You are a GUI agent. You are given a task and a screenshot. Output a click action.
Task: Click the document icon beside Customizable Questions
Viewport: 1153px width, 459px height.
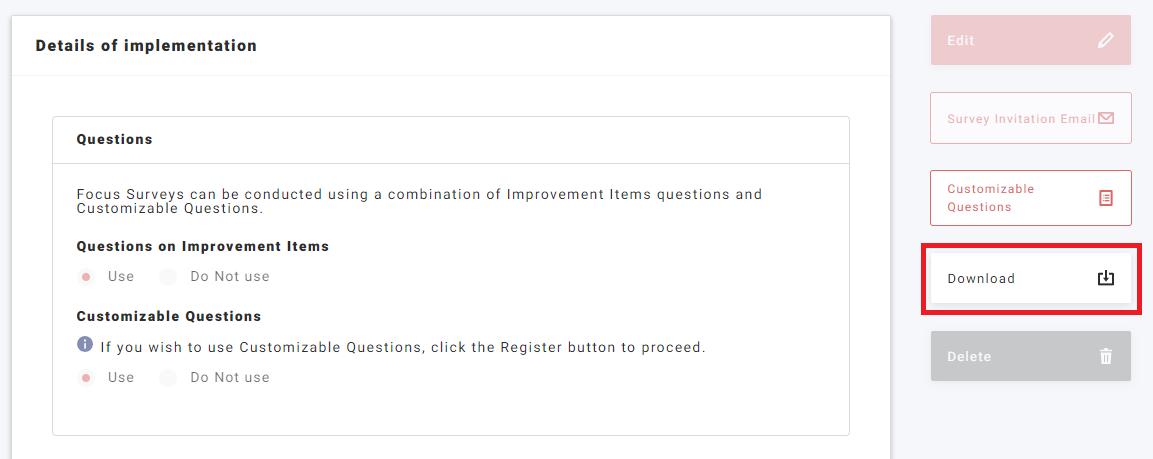[x=1106, y=198]
